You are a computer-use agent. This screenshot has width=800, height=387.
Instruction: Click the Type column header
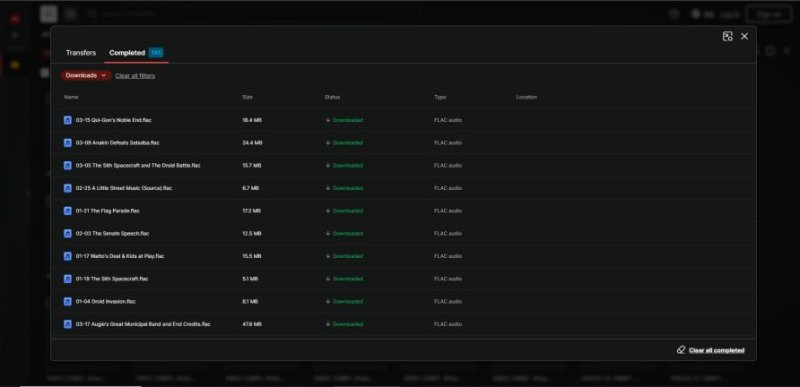tap(440, 97)
